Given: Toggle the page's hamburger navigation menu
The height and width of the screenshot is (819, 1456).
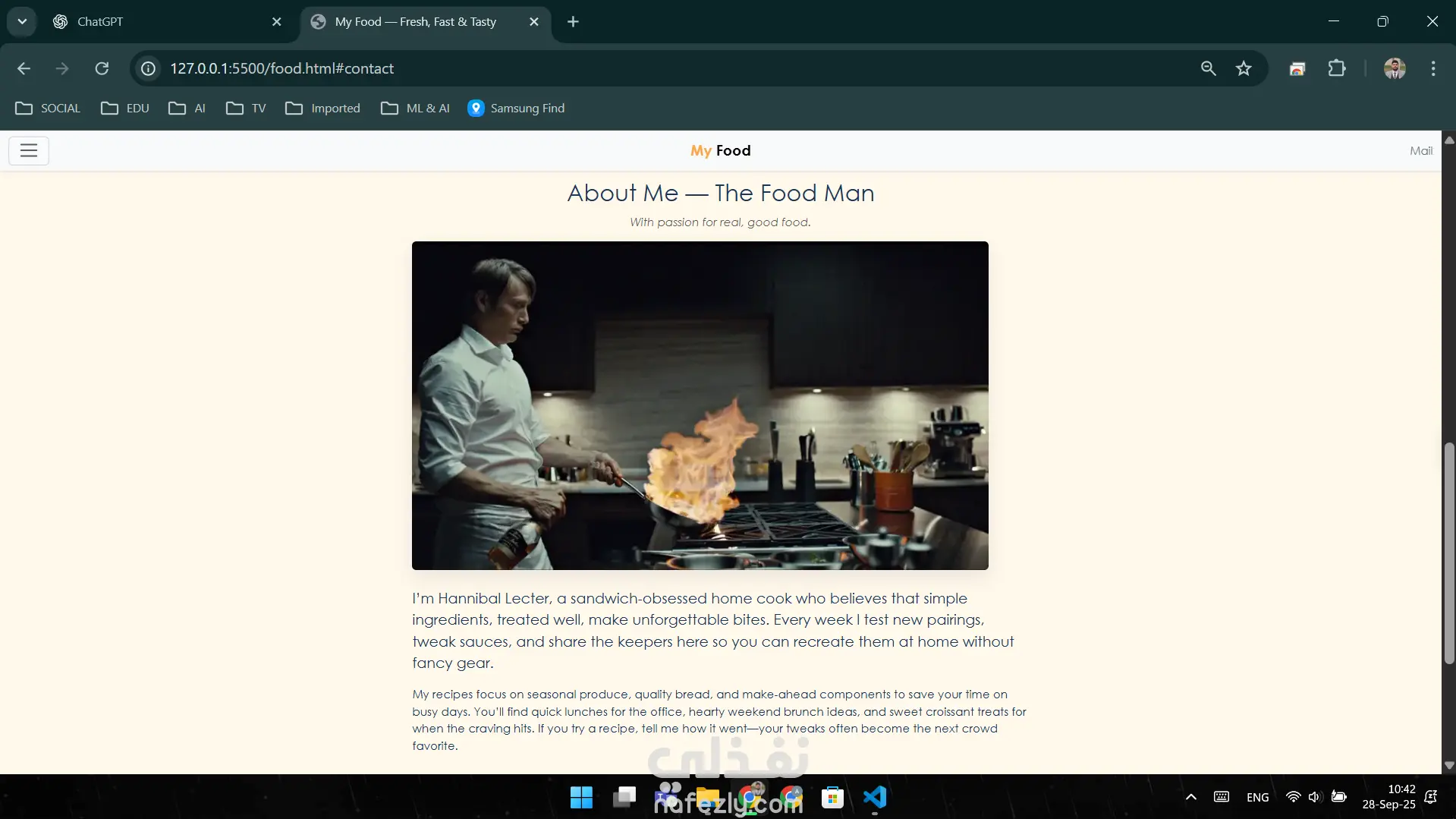Looking at the screenshot, I should click(x=29, y=150).
